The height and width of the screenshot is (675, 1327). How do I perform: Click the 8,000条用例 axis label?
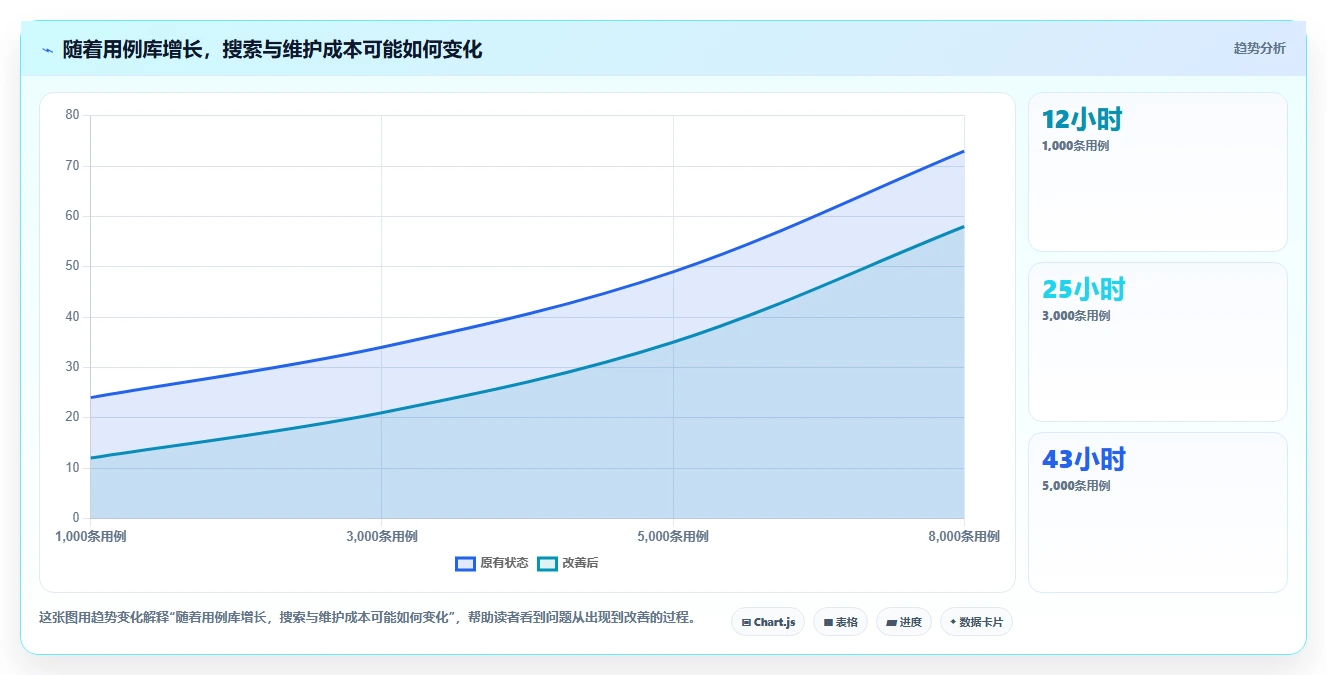964,536
